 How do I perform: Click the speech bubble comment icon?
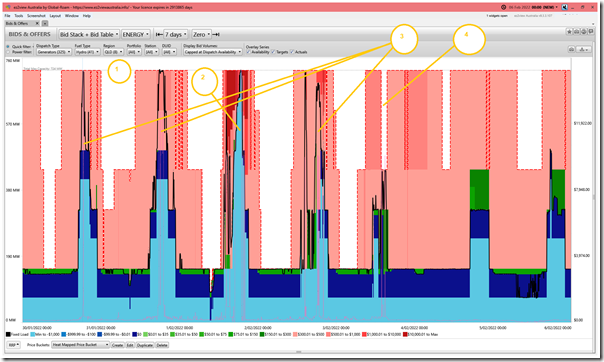[x=590, y=32]
